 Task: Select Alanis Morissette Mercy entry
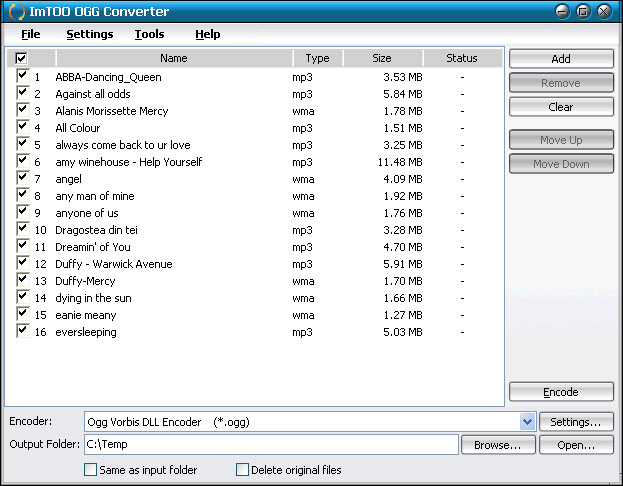point(112,111)
